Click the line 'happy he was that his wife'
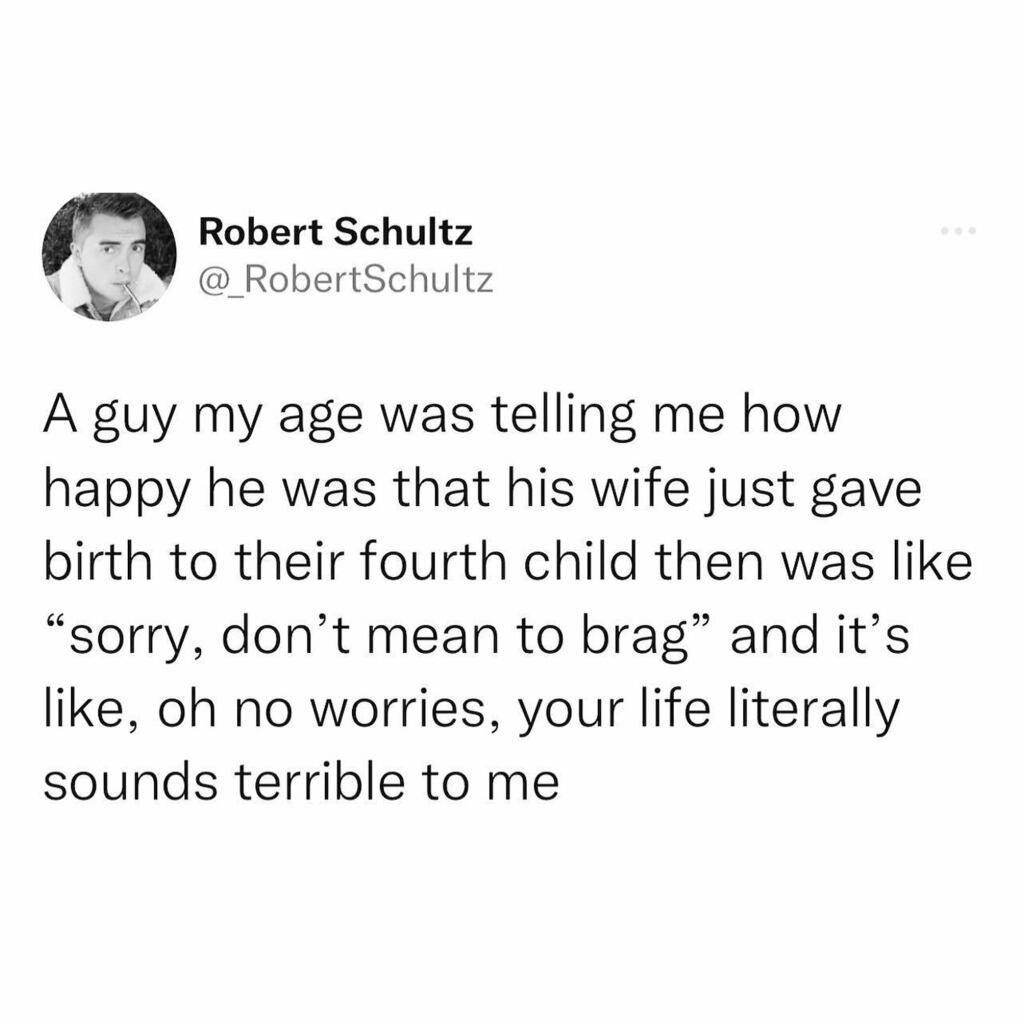This screenshot has height=1024, width=1024. pos(483,491)
